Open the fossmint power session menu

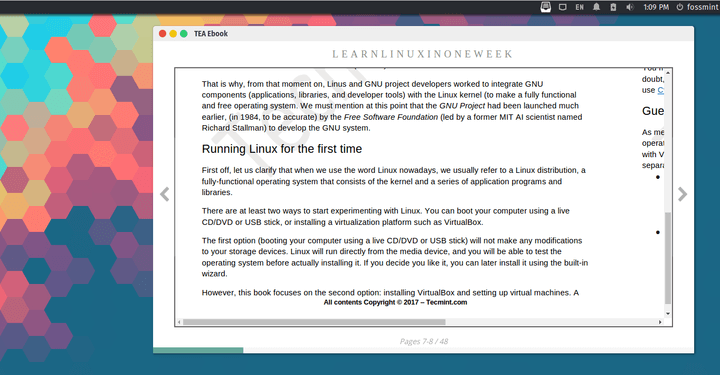point(697,7)
